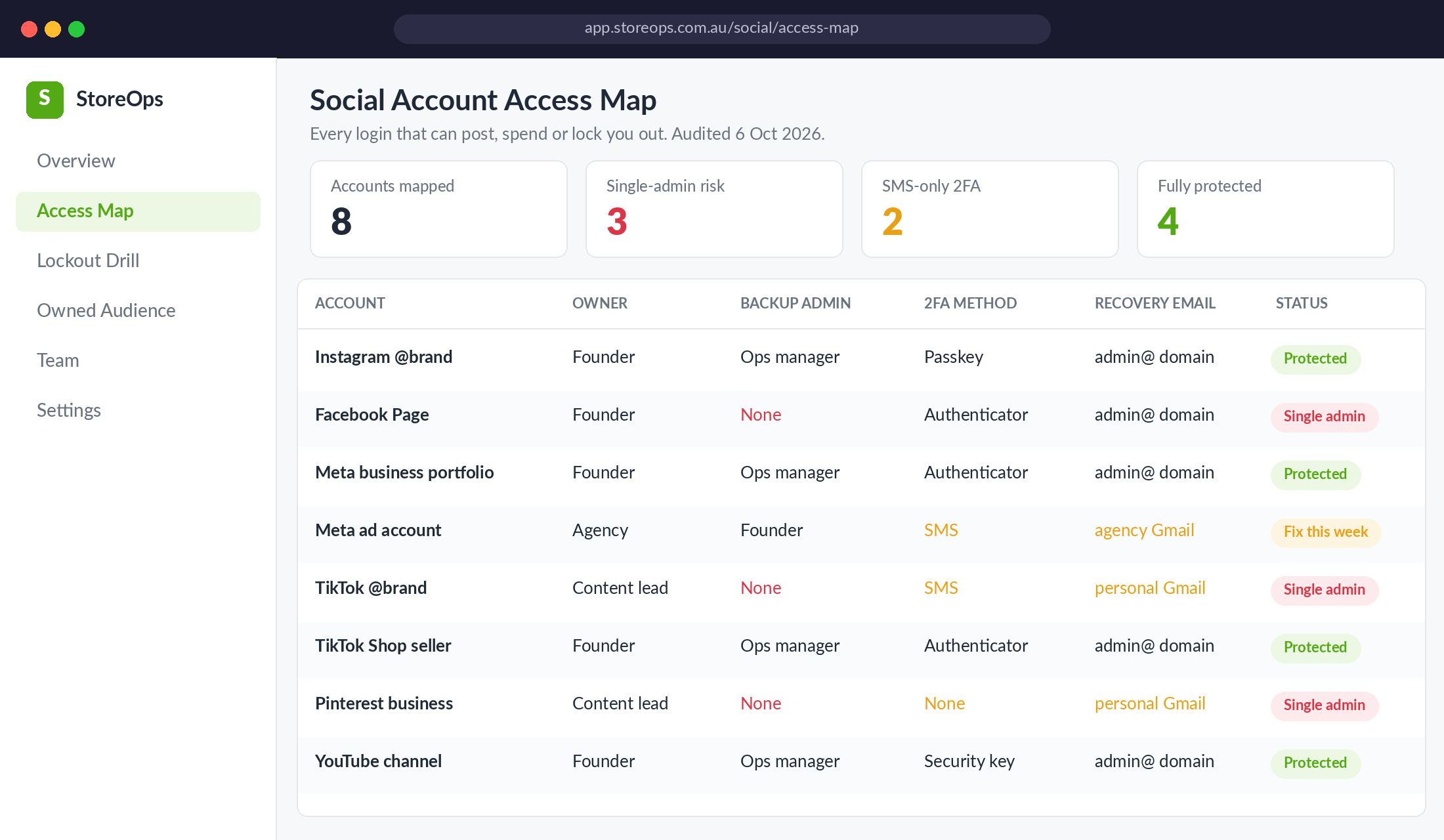Click the StoreOps green logo icon

click(45, 100)
